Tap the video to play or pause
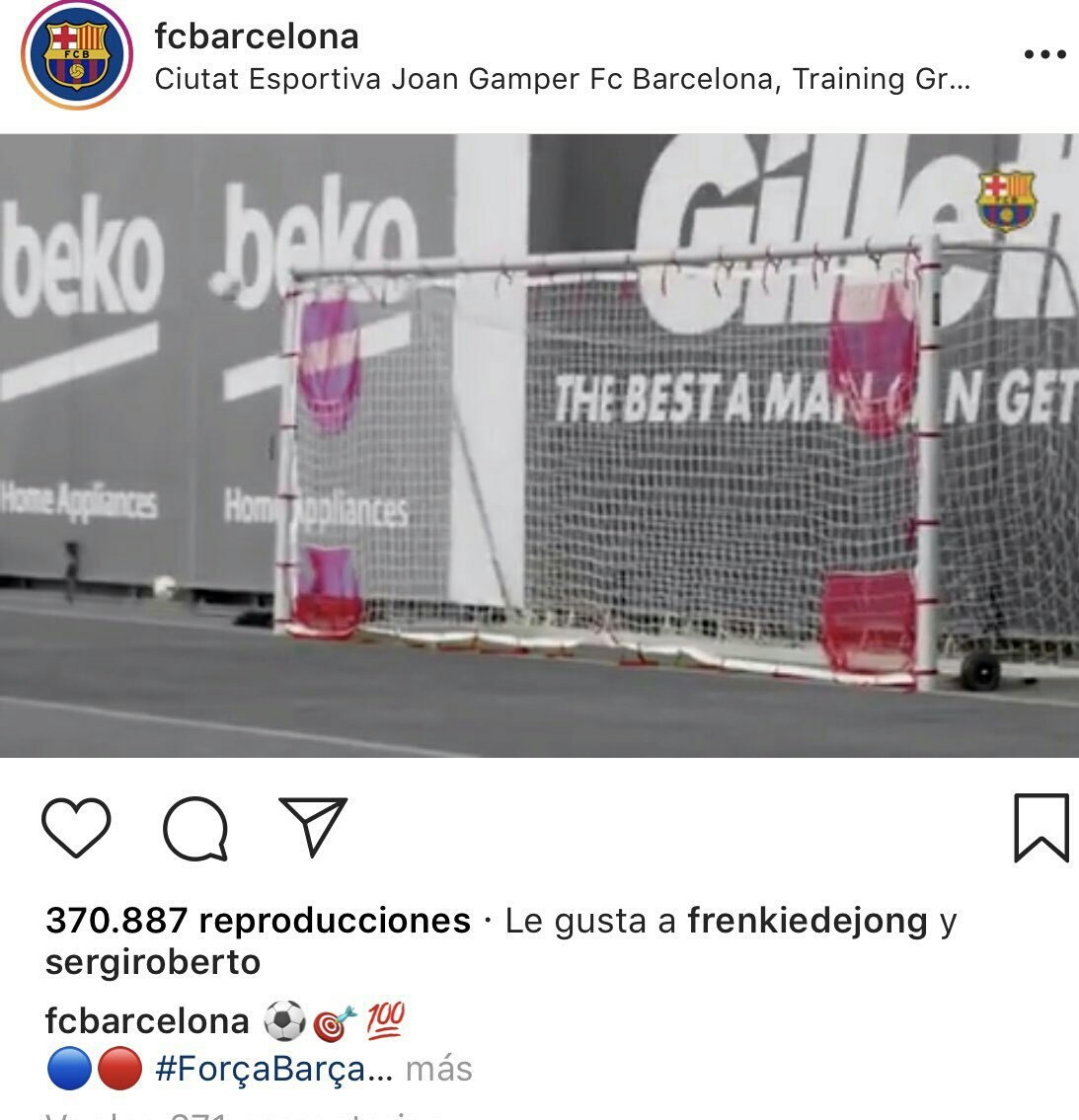1079x1120 pixels. 539,445
